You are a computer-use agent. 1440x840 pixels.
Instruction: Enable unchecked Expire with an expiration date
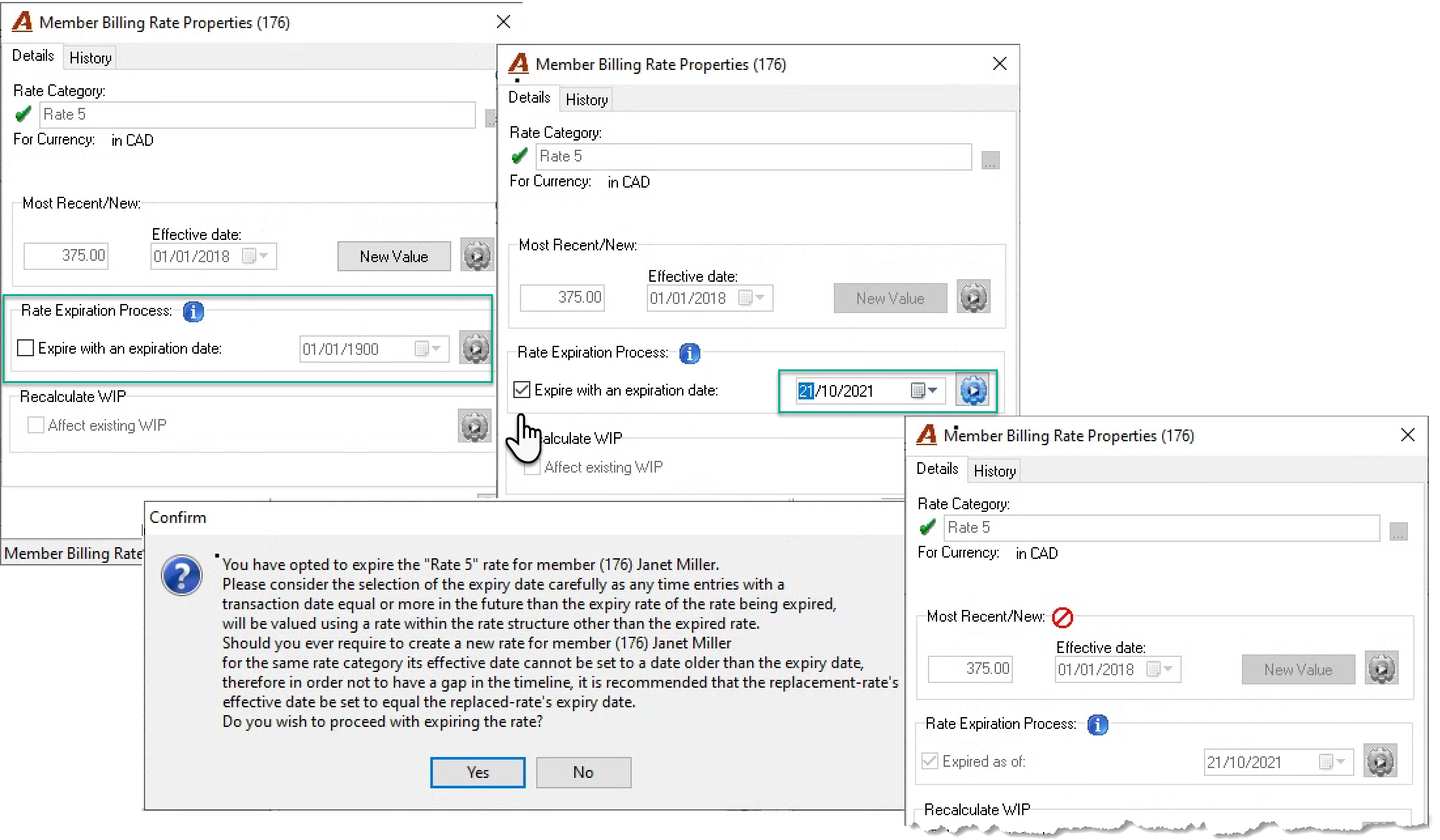26,348
